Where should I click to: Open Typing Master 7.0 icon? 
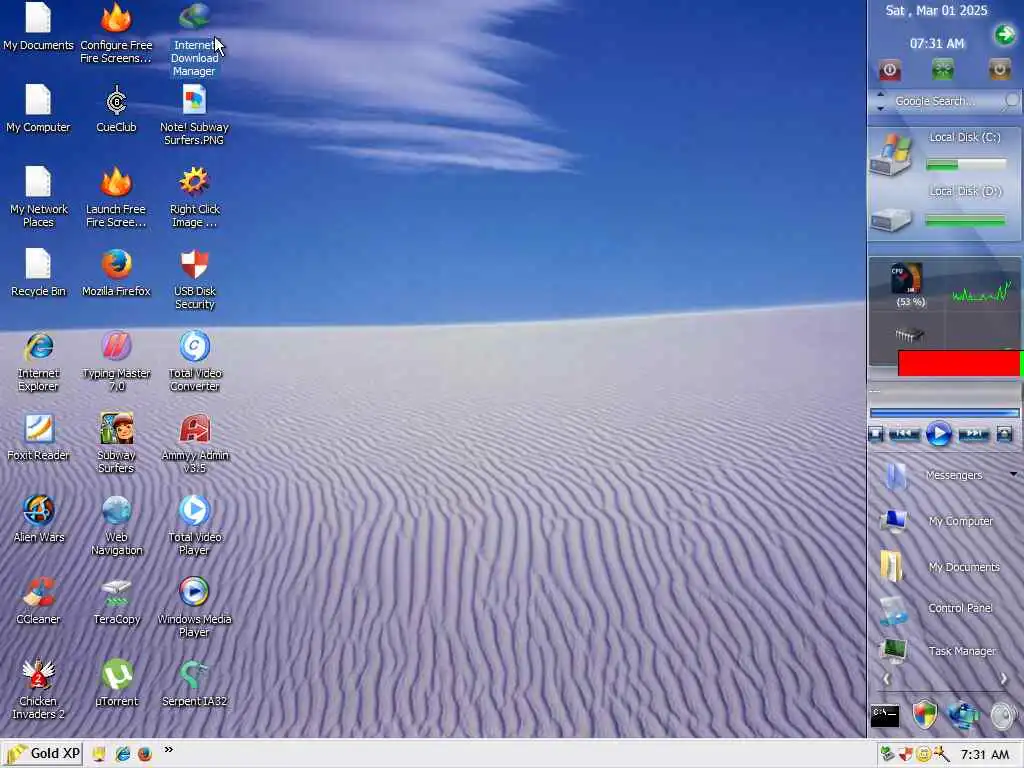[116, 362]
